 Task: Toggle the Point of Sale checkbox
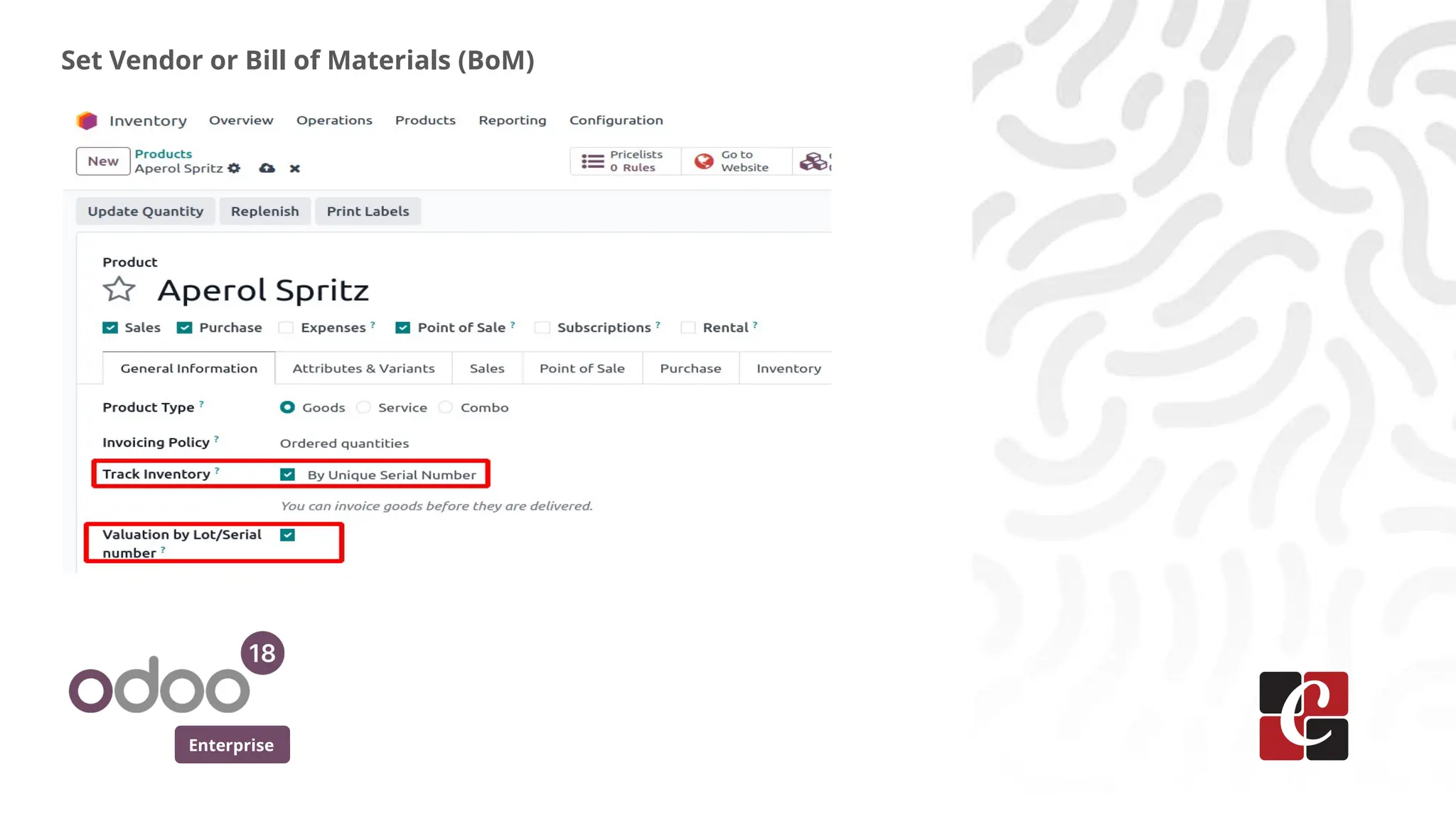pyautogui.click(x=403, y=328)
